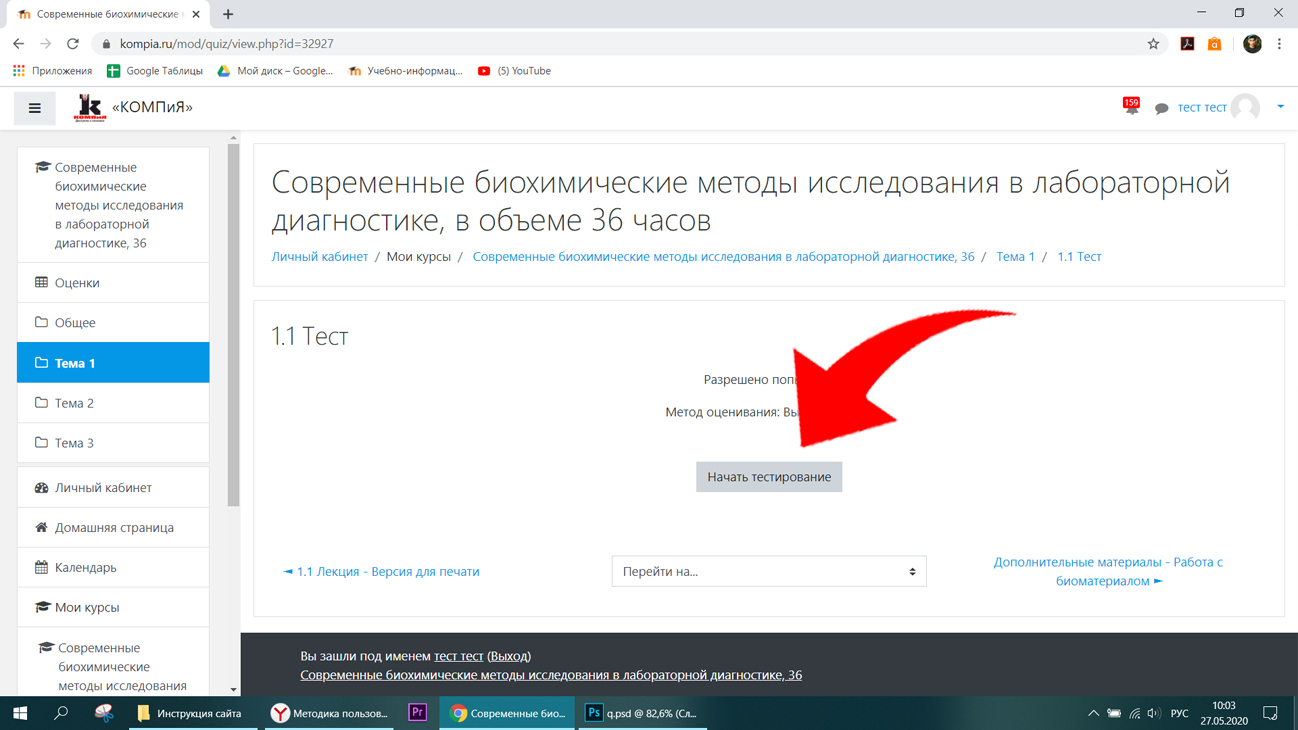1298x730 pixels.
Task: Open Photoshop q.psd from the taskbar
Action: coord(643,713)
